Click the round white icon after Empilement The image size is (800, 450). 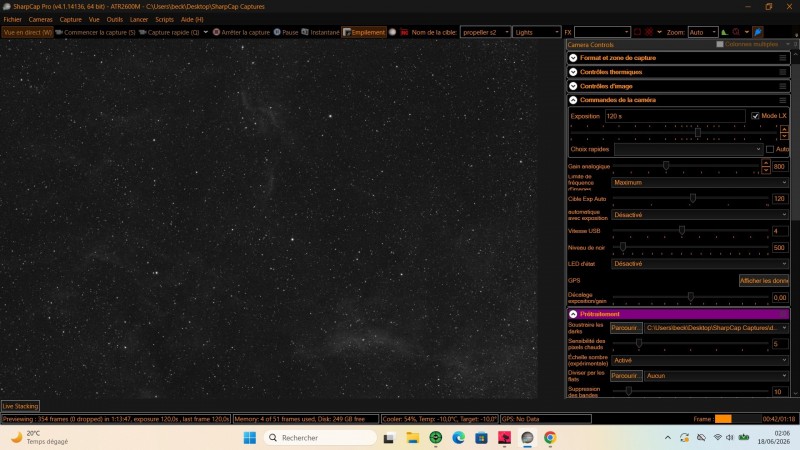click(x=392, y=32)
